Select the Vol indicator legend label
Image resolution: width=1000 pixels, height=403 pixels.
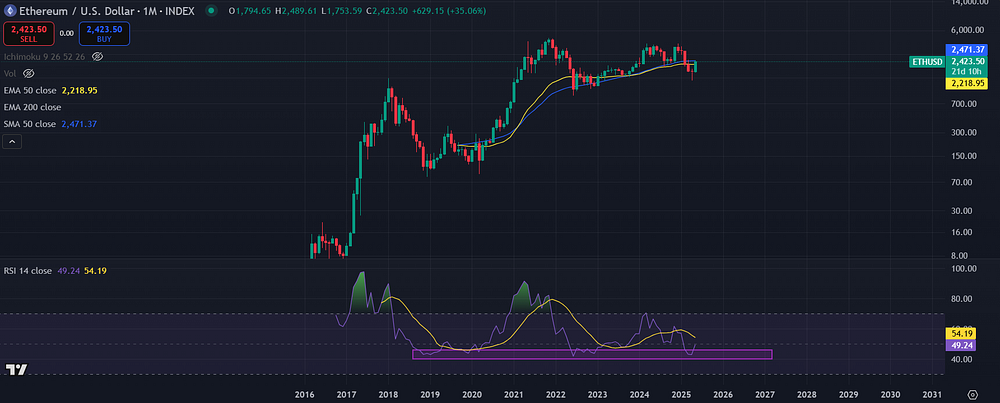10,74
